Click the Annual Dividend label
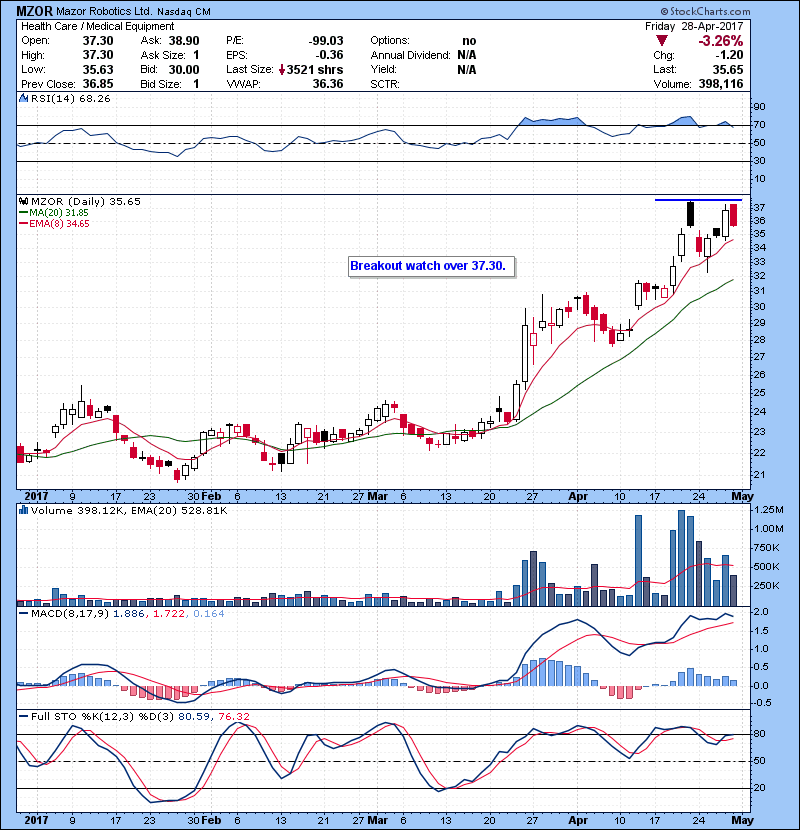 (x=411, y=55)
